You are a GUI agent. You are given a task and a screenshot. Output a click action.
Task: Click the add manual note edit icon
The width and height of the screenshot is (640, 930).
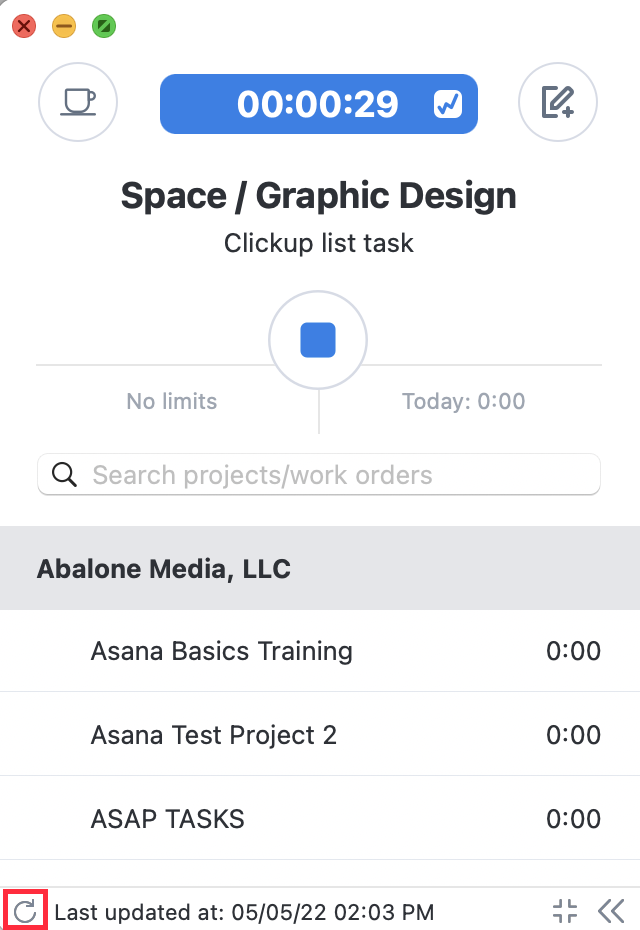[558, 102]
